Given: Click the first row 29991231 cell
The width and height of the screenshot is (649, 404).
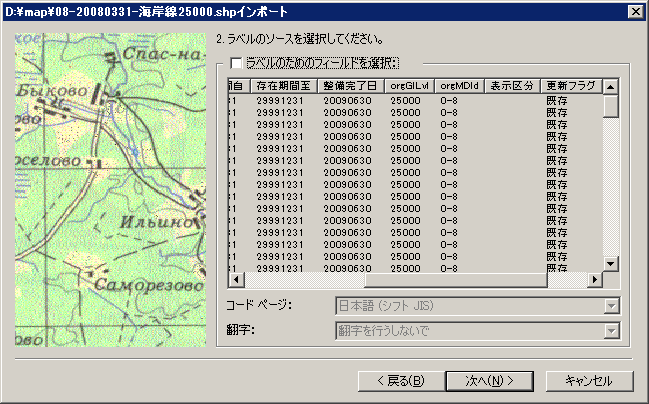Looking at the screenshot, I should (280, 101).
